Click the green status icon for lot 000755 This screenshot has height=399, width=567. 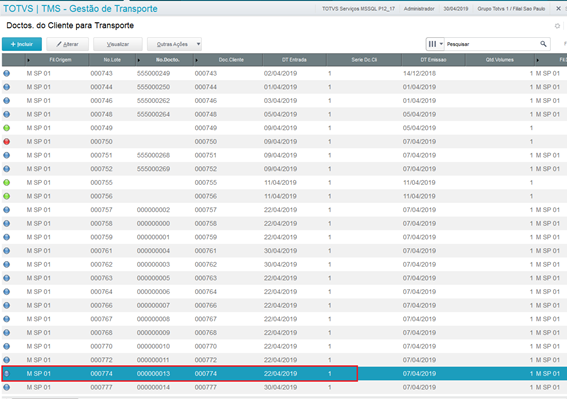point(7,183)
